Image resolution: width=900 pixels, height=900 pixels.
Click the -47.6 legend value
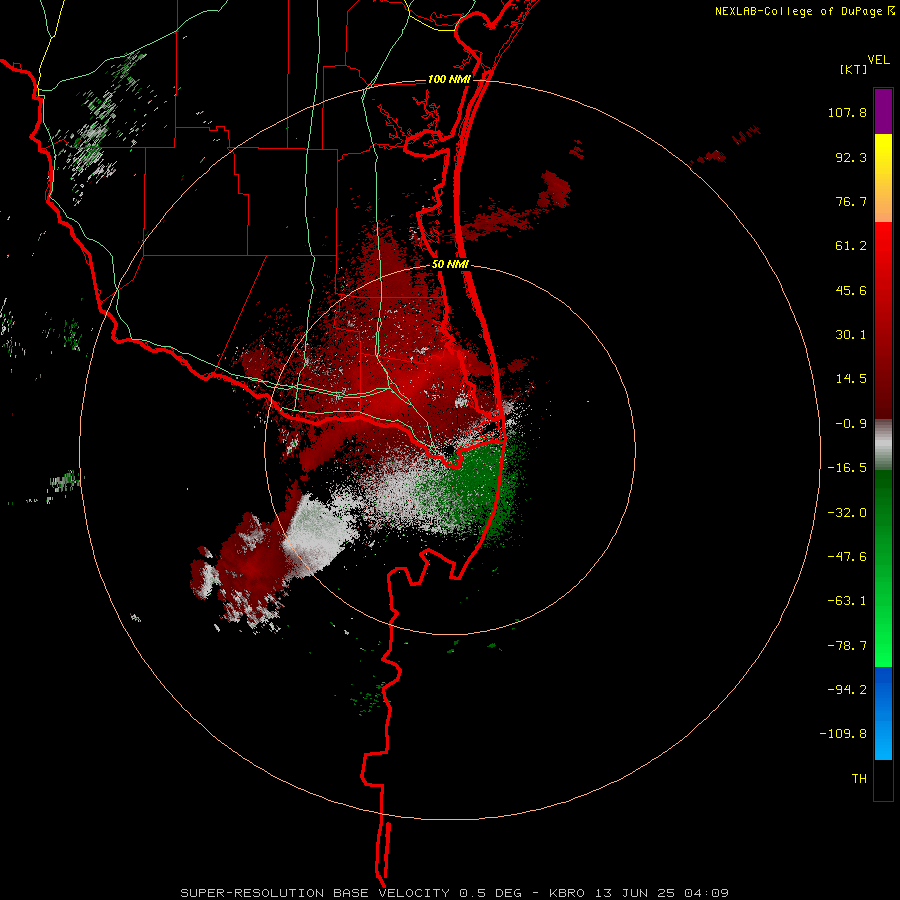point(847,557)
